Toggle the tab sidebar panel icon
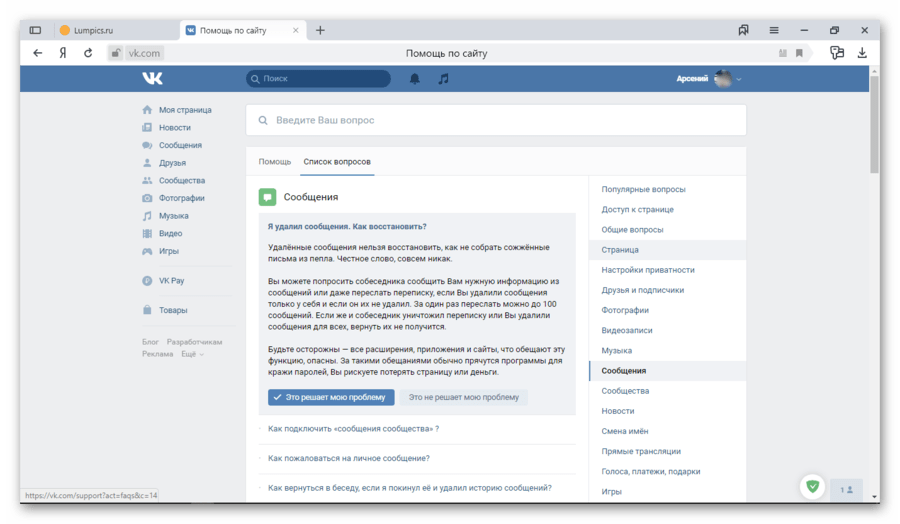This screenshot has width=900, height=524. point(36,30)
